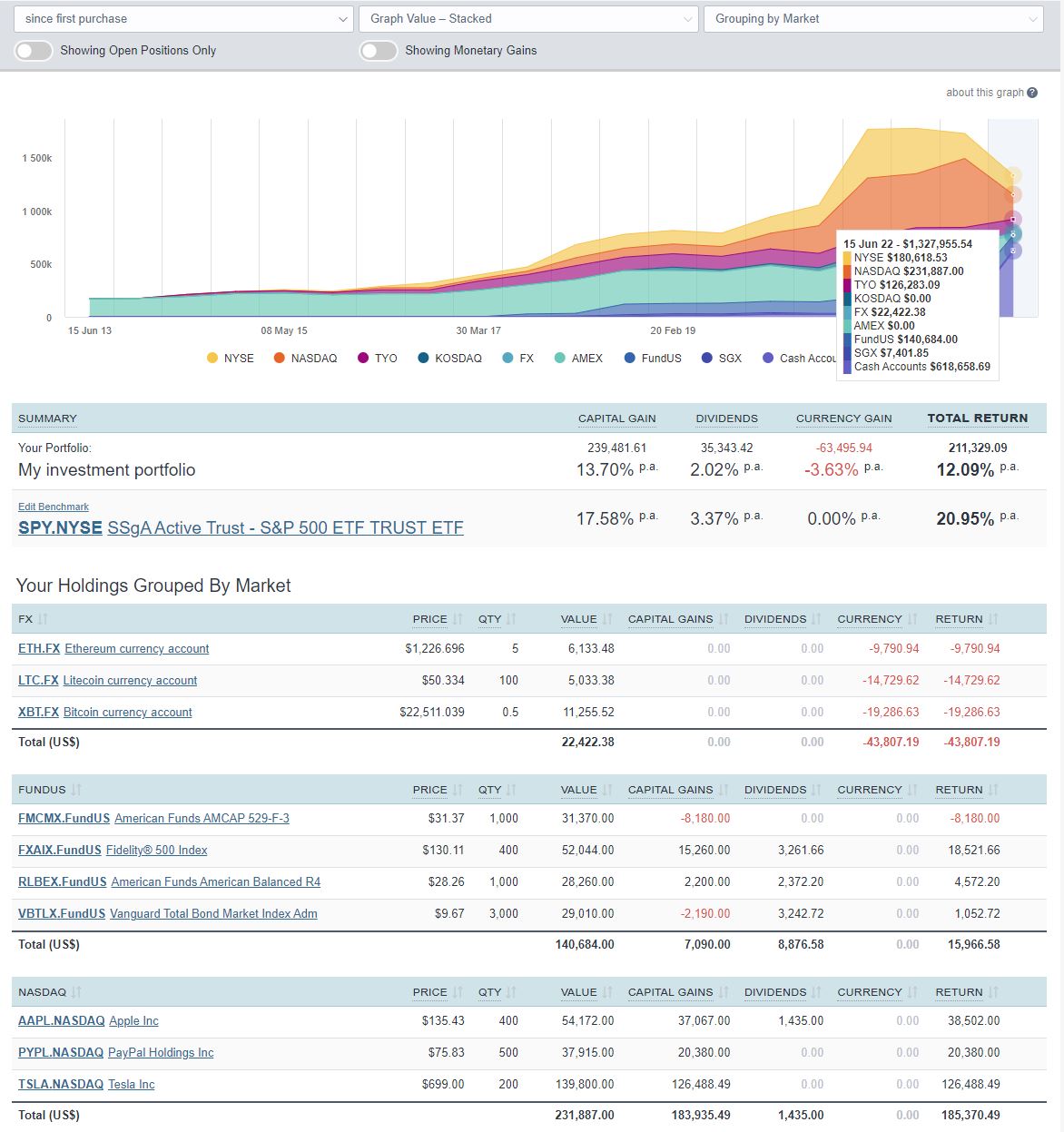
Task: Click the 'Edit Benchmark' link
Action: point(54,507)
